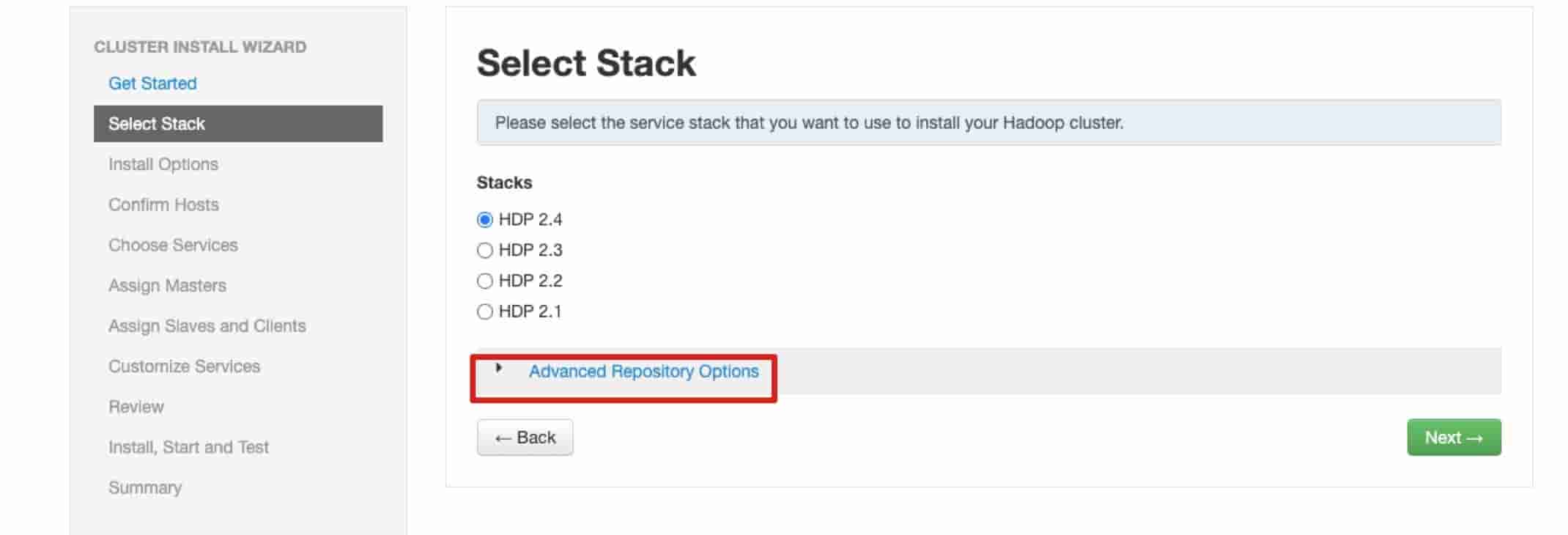Select the Review step in sidebar
This screenshot has width=1568, height=535.
tap(136, 407)
